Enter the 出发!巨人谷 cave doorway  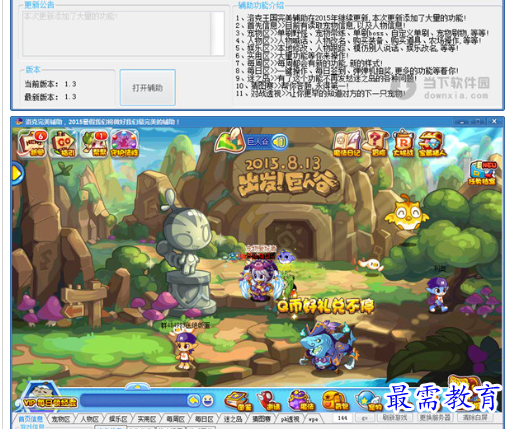[x=289, y=239]
